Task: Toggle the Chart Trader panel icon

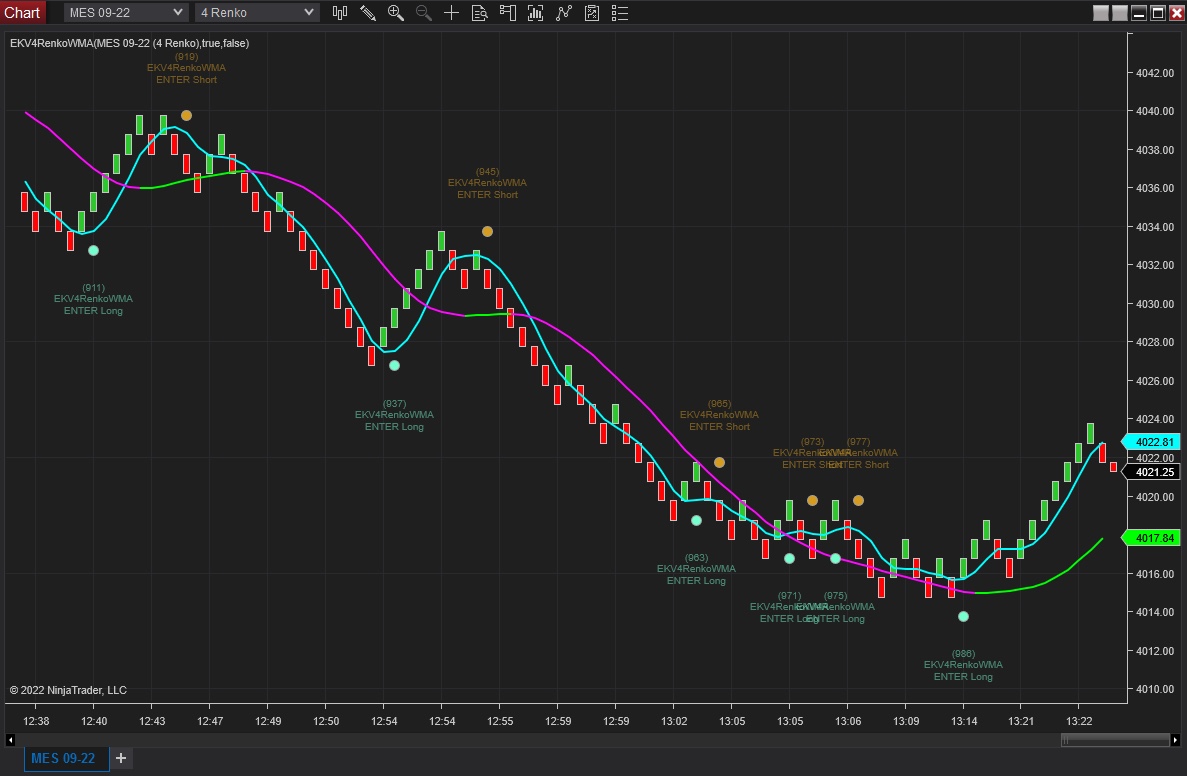Action: (x=507, y=13)
